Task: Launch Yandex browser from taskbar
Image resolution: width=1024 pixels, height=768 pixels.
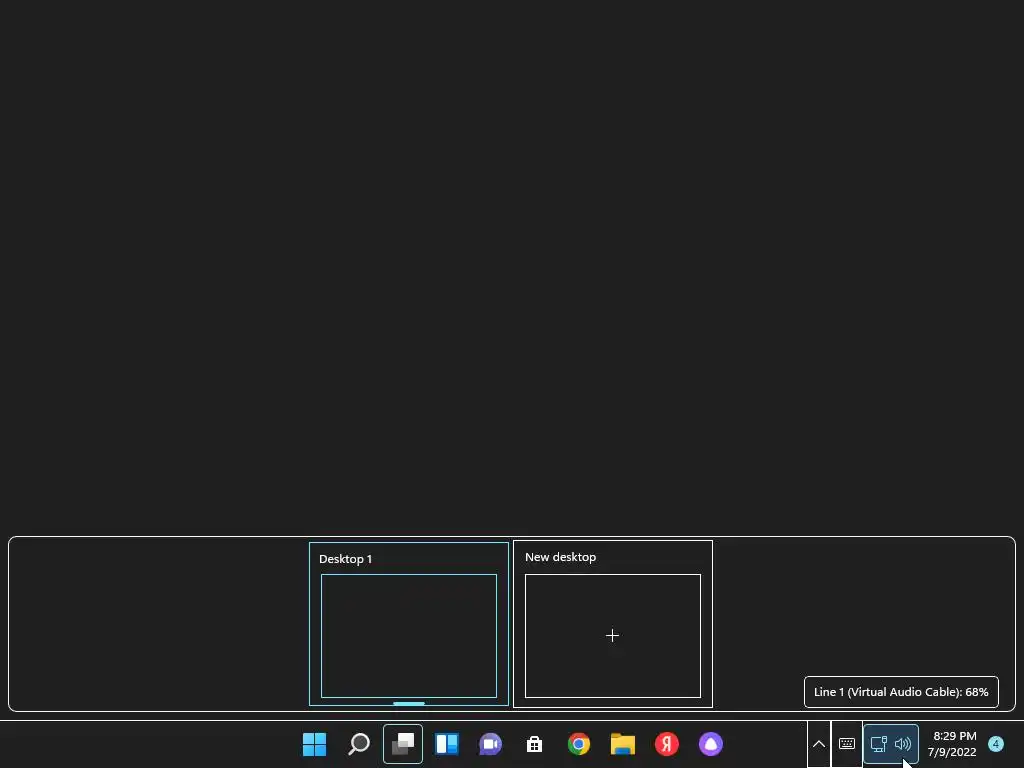Action: (x=667, y=744)
